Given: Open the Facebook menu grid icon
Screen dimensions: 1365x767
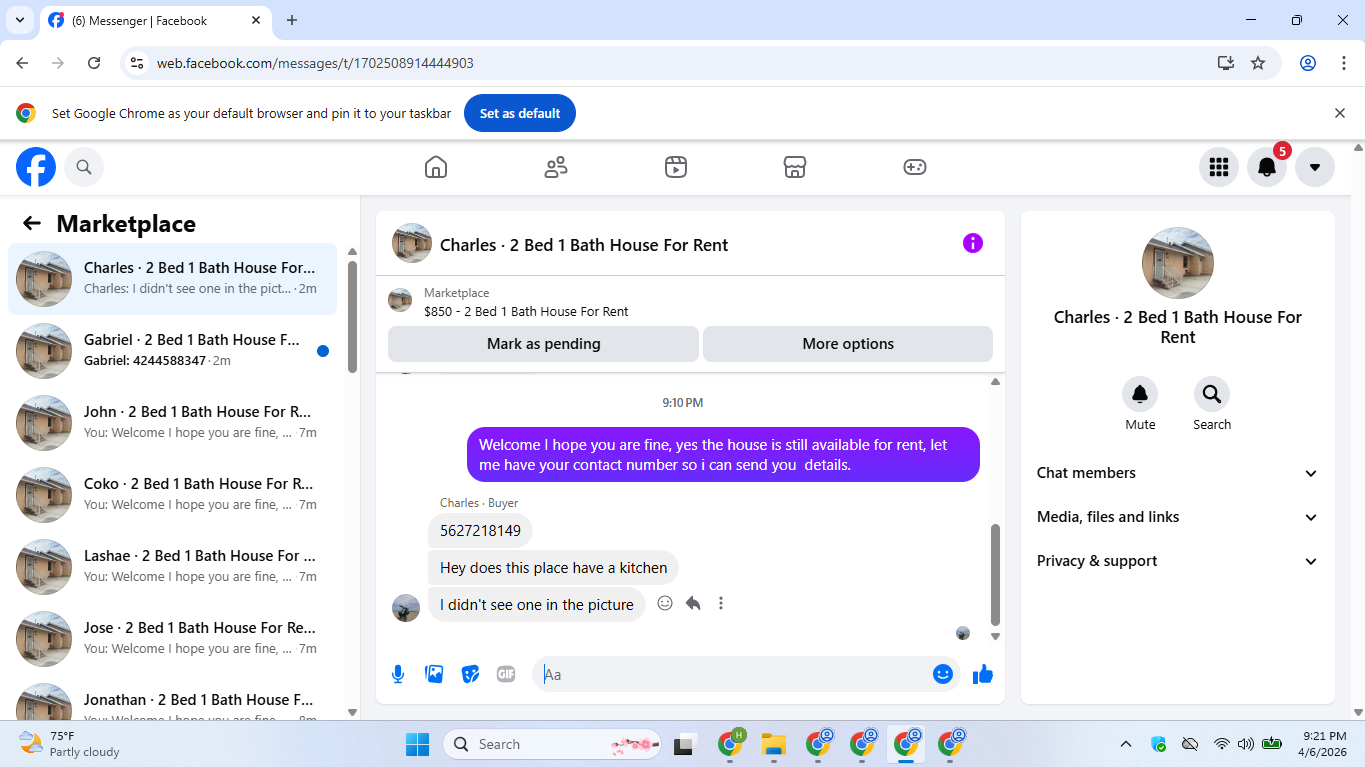Looking at the screenshot, I should point(1219,167).
